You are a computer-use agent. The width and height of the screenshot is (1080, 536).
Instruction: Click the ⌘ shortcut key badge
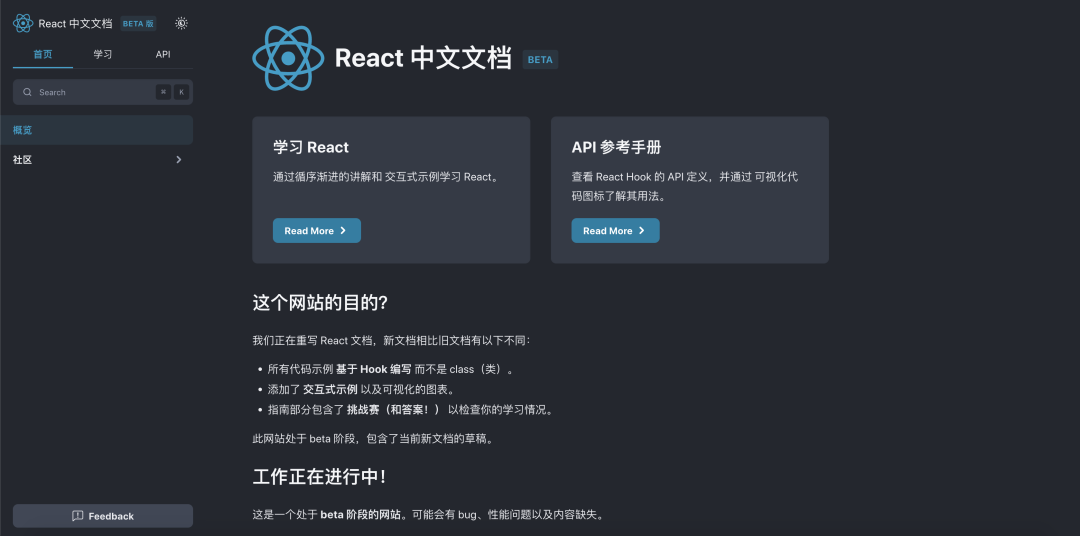coord(163,92)
